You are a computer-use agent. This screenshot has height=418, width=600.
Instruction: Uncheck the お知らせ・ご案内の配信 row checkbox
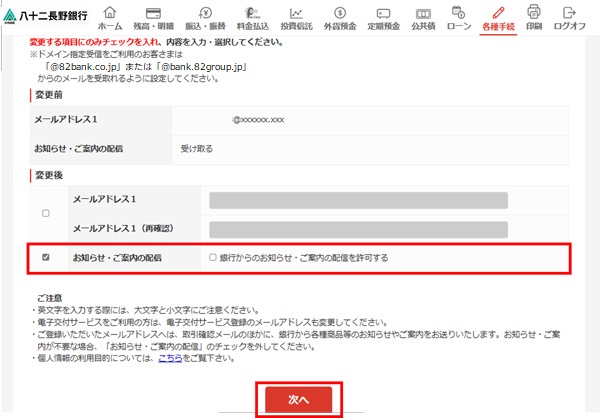[x=45, y=257]
